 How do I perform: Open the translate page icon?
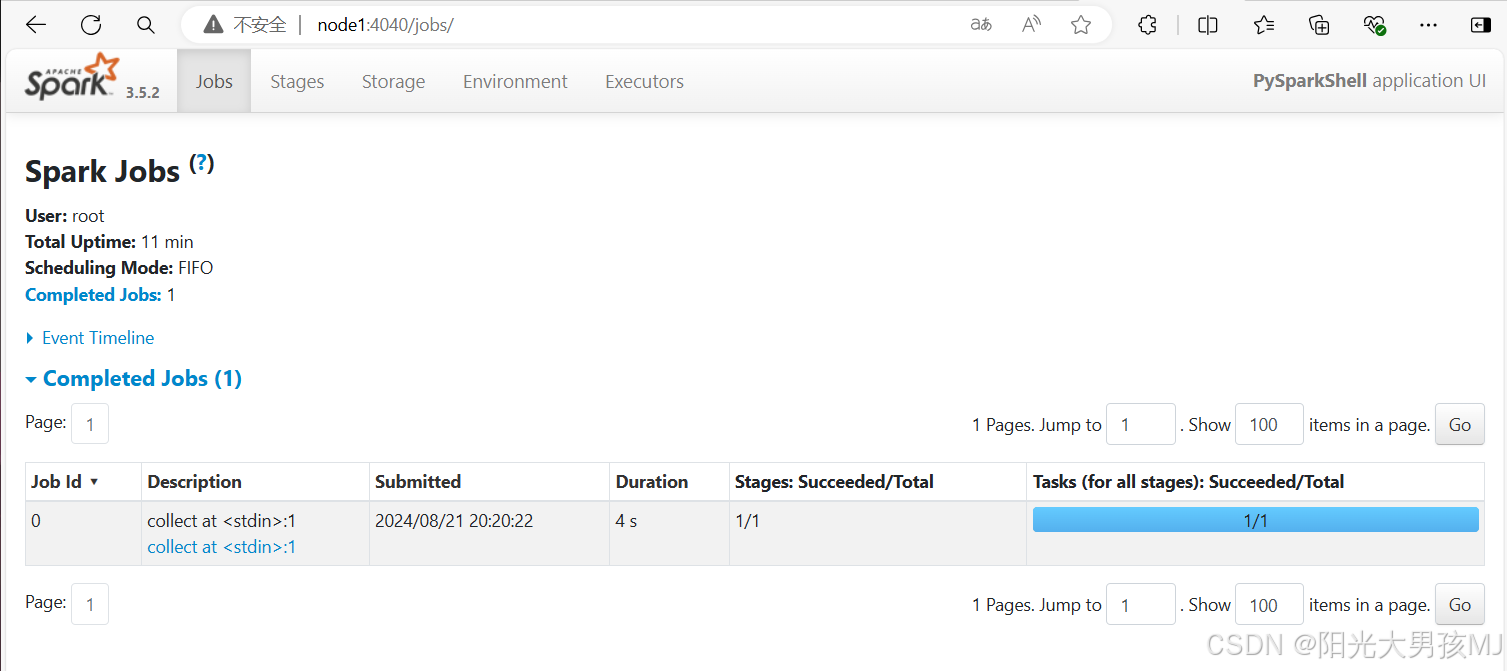click(981, 25)
